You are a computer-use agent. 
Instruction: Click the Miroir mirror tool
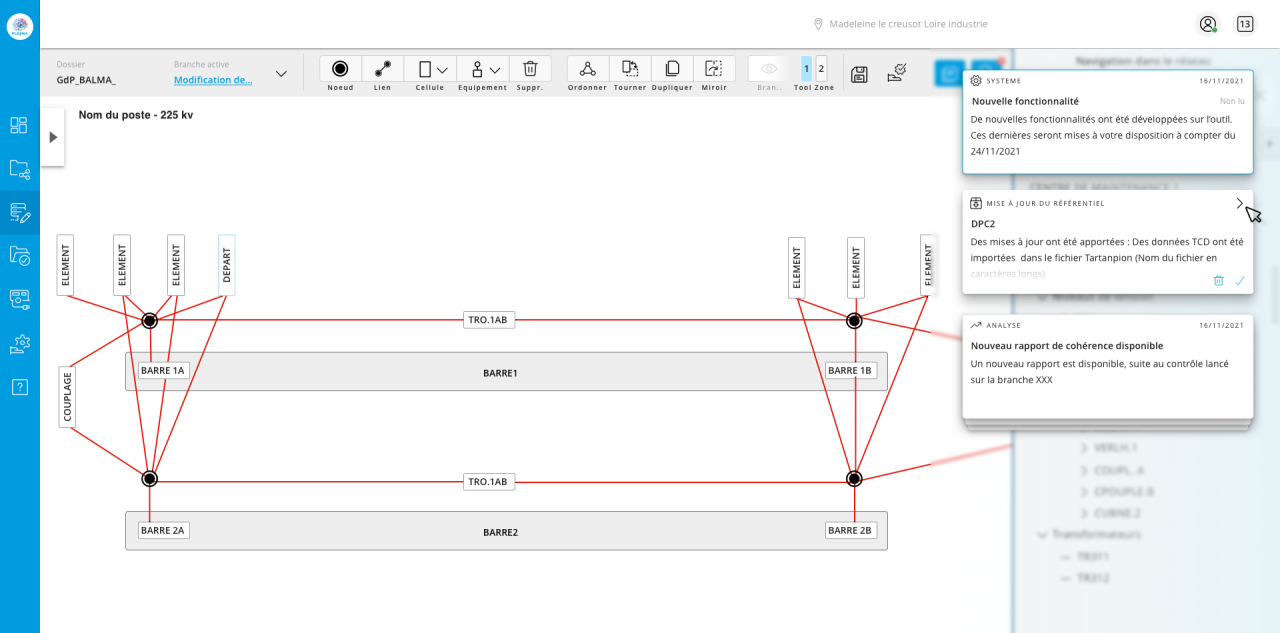[x=714, y=69]
